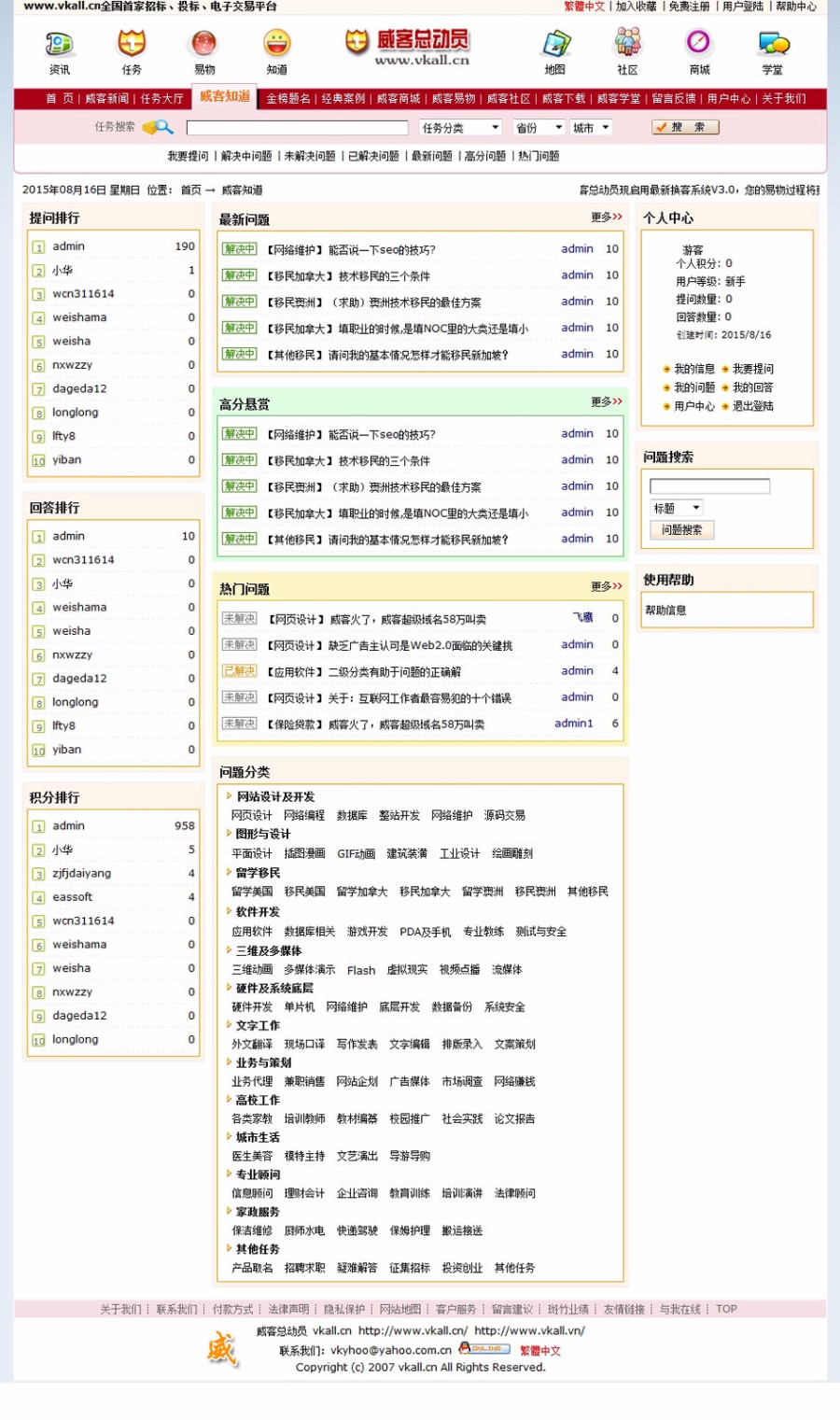
Task: Click the vkyhoo@yahoo.com.cn email
Action: tap(391, 1351)
